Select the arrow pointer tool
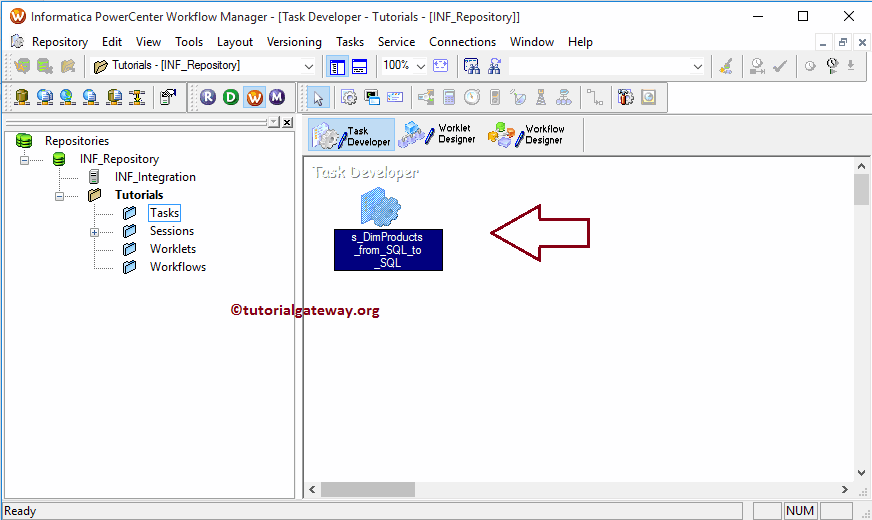This screenshot has height=520, width=872. [318, 98]
